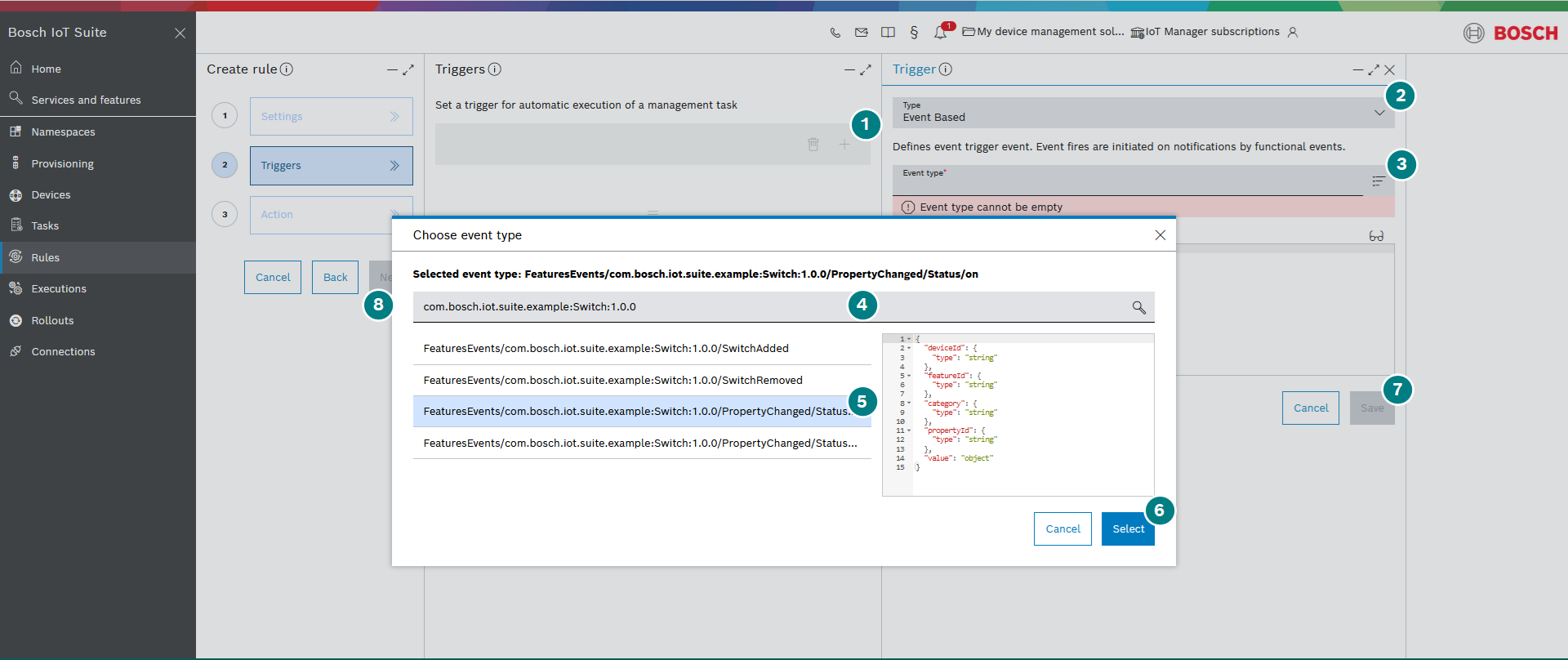This screenshot has width=1568, height=660.
Task: Select the Triggers wizard step
Action: 331,166
